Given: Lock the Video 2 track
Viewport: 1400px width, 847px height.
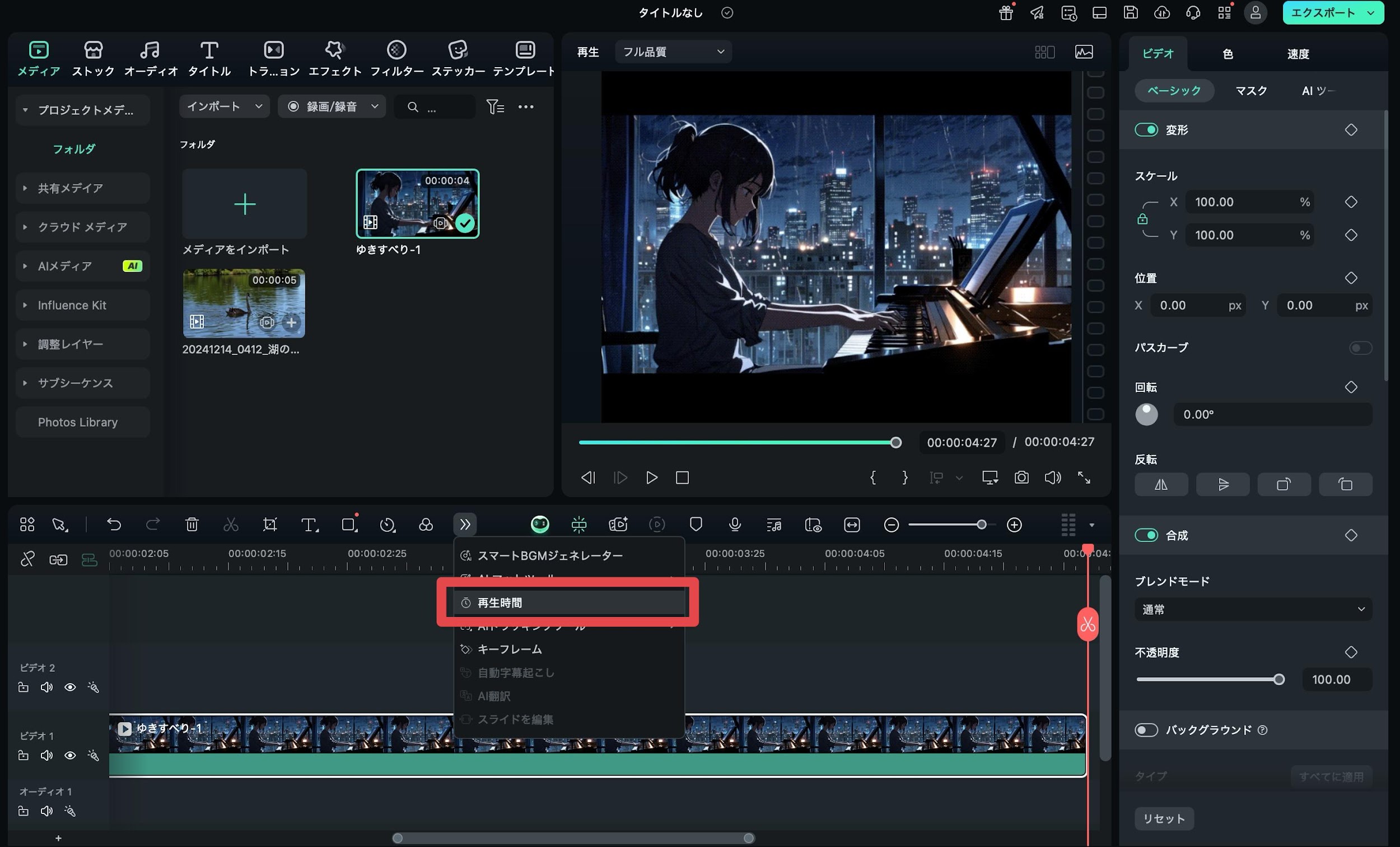Looking at the screenshot, I should tap(24, 687).
